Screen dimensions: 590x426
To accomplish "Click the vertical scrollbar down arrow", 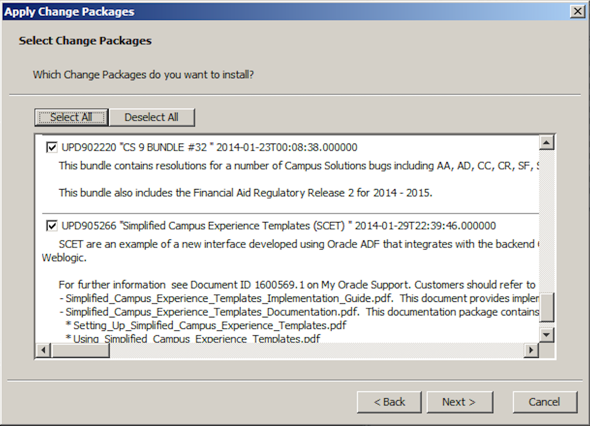I will pyautogui.click(x=546, y=335).
